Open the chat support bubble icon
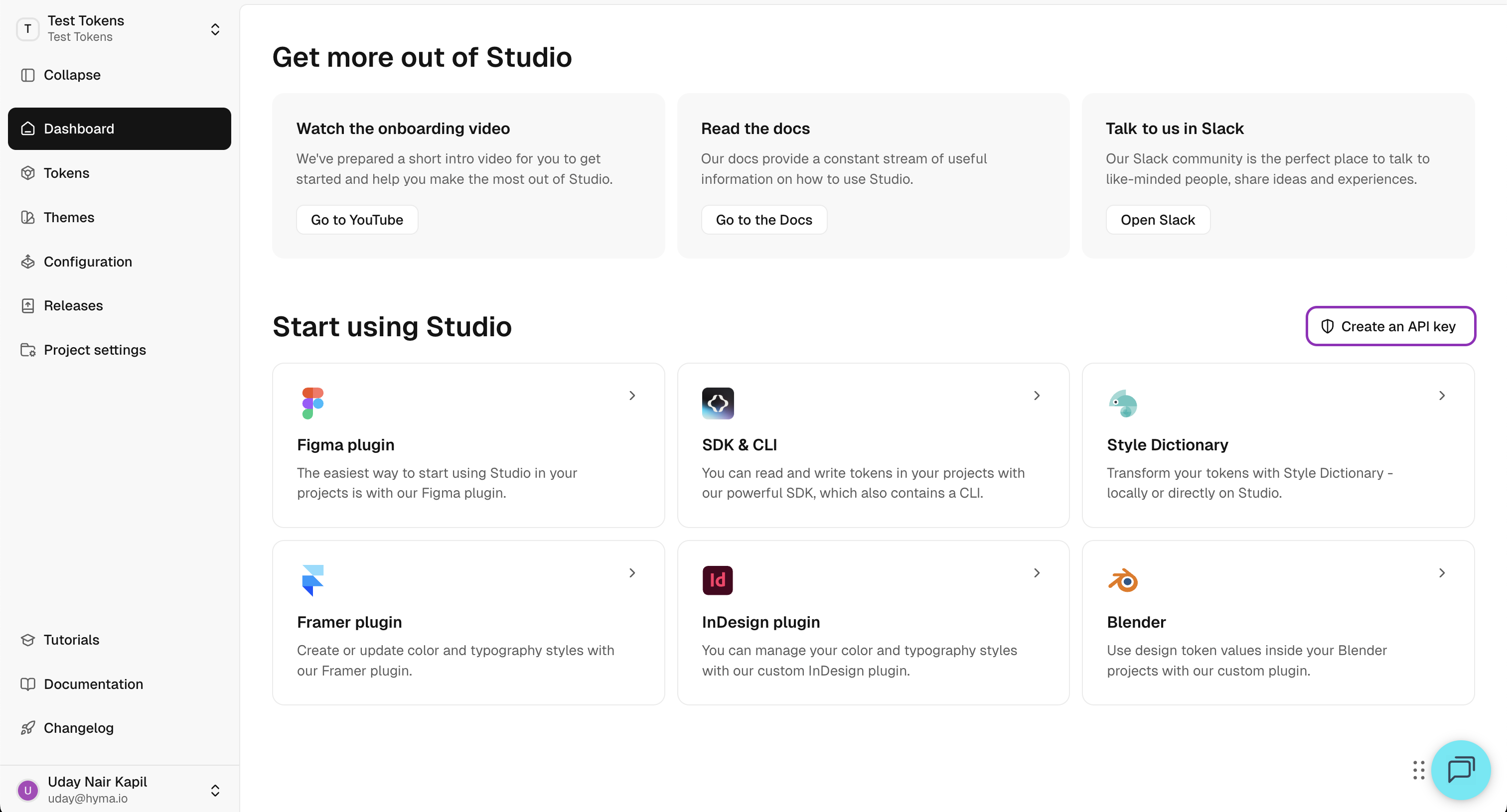 (x=1460, y=769)
